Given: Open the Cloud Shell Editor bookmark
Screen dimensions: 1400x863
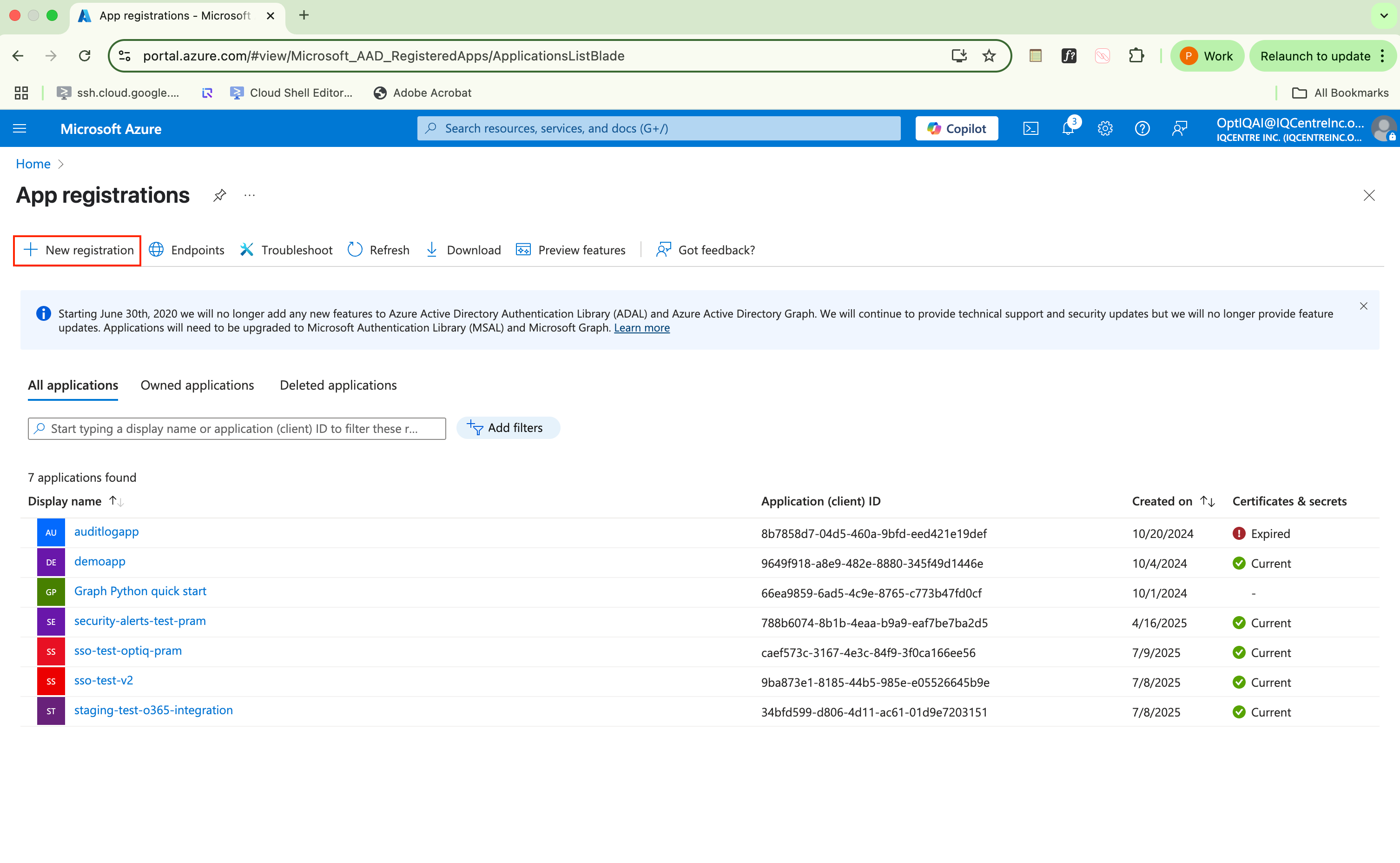Looking at the screenshot, I should (291, 93).
